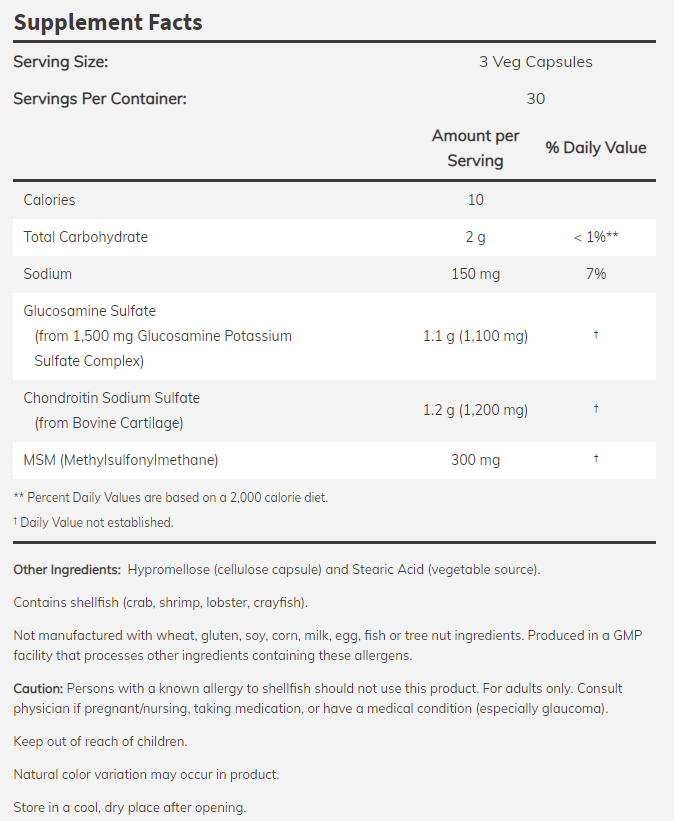Click the Supplement Facts heading
Viewport: 674px width, 821px height.
(108, 22)
